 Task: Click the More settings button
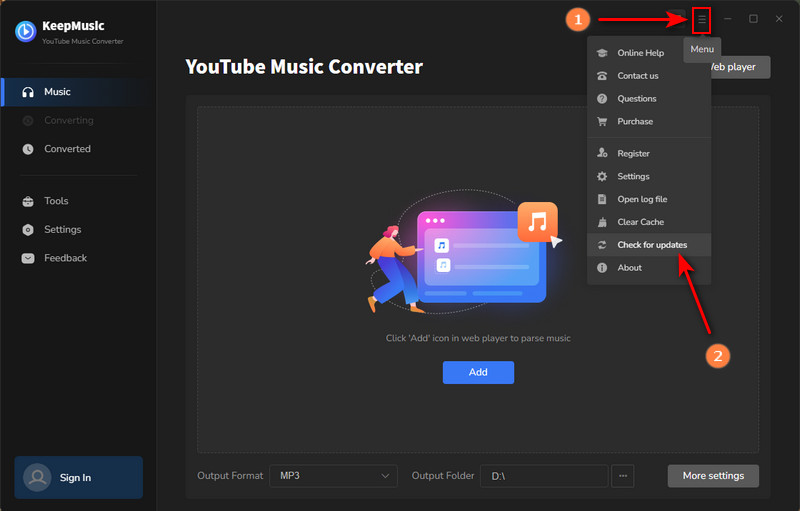click(x=713, y=476)
